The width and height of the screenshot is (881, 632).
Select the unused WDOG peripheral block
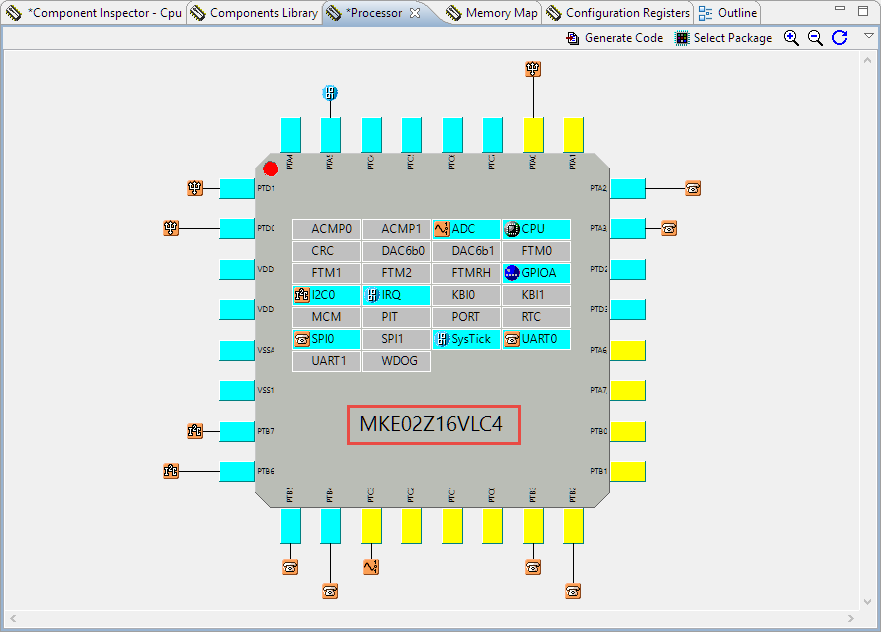point(397,361)
